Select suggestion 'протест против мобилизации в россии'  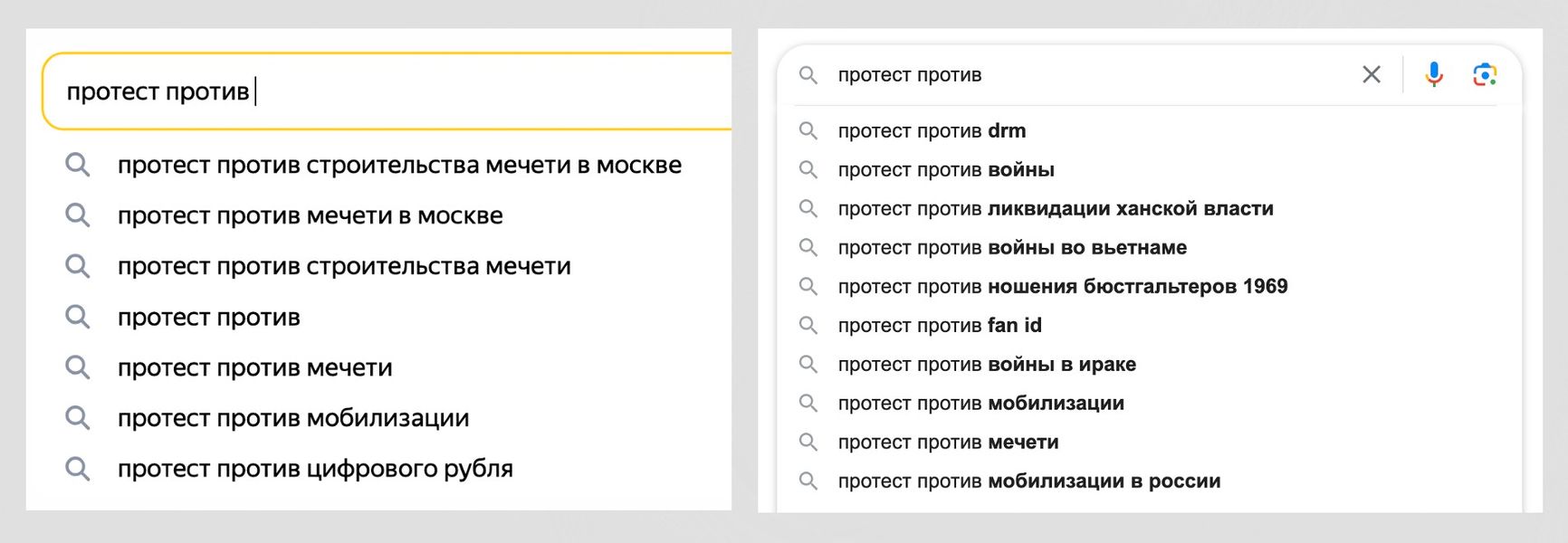tap(1028, 481)
